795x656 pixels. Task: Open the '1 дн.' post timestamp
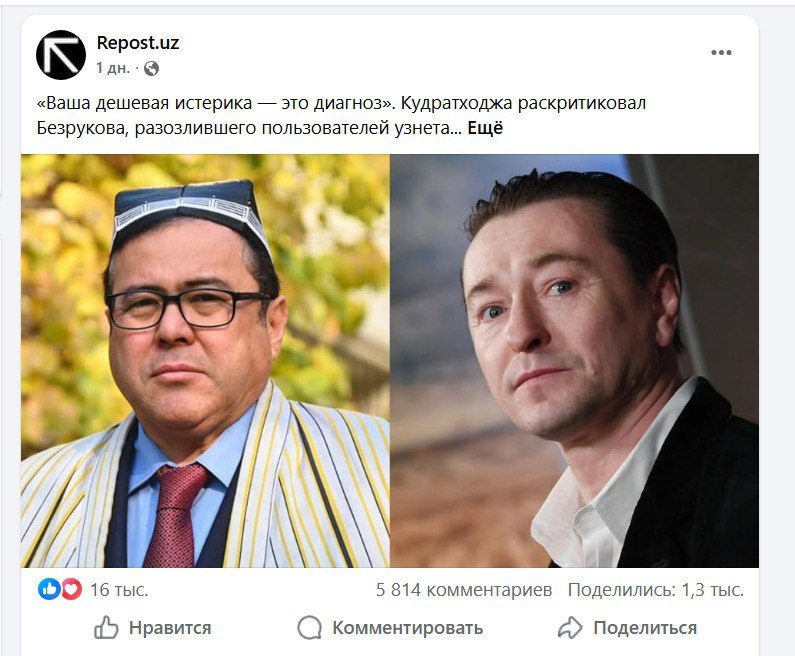tap(113, 68)
